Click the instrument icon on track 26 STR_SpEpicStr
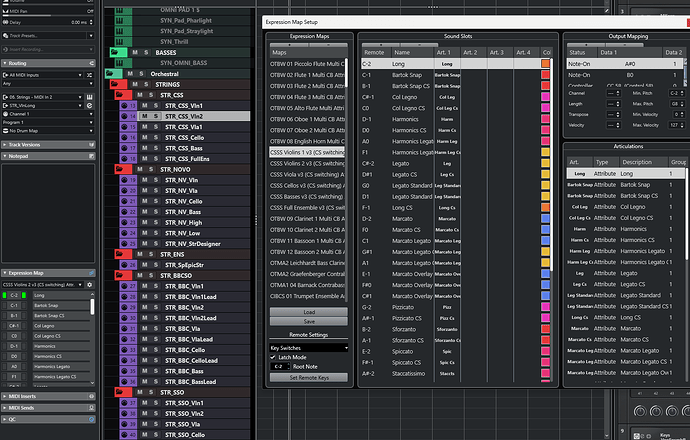 tap(124, 265)
